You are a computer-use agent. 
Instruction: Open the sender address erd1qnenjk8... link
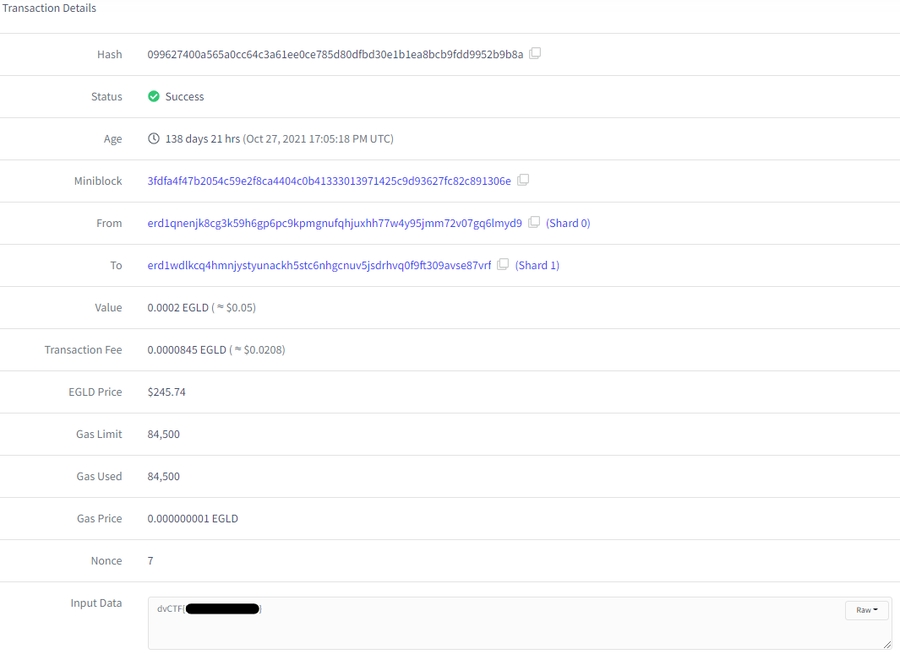(x=334, y=223)
